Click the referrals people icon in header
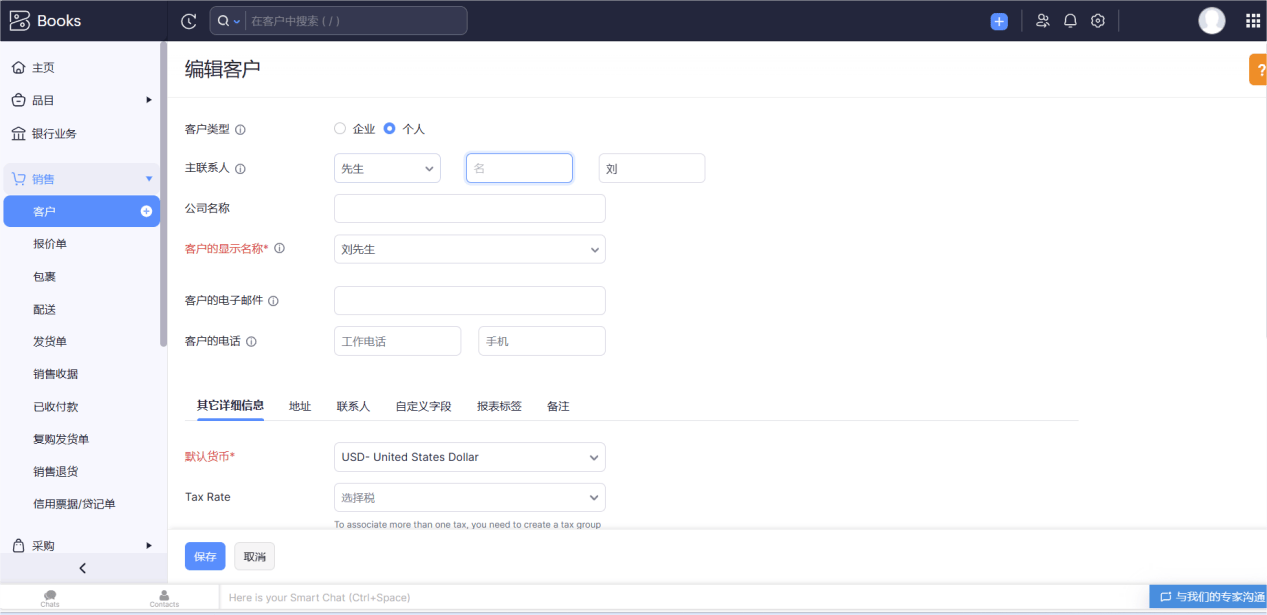1267x615 pixels. (1043, 21)
